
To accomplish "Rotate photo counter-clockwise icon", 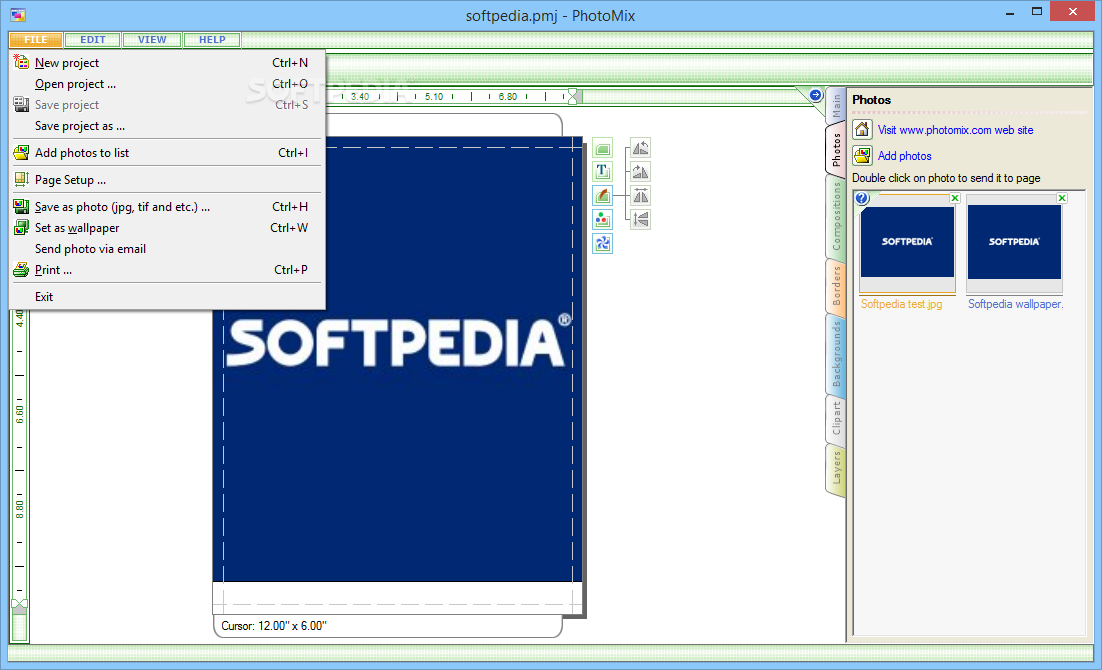I will pyautogui.click(x=640, y=148).
